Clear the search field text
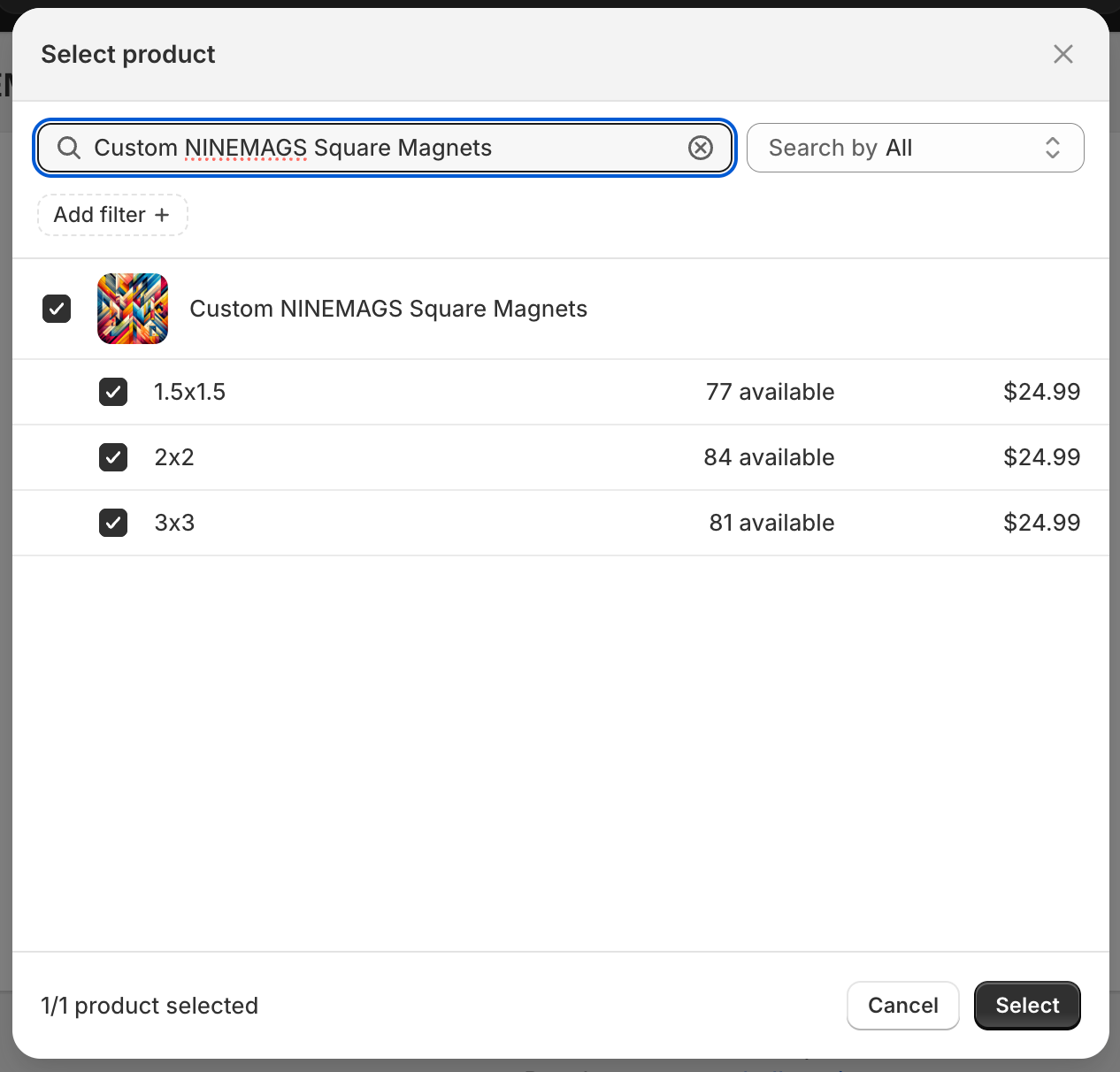The height and width of the screenshot is (1072, 1120). coord(701,148)
